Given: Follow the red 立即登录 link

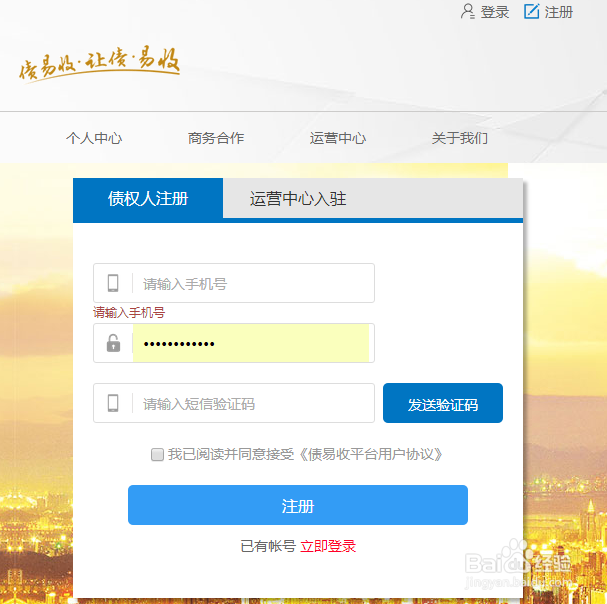Looking at the screenshot, I should coord(328,546).
